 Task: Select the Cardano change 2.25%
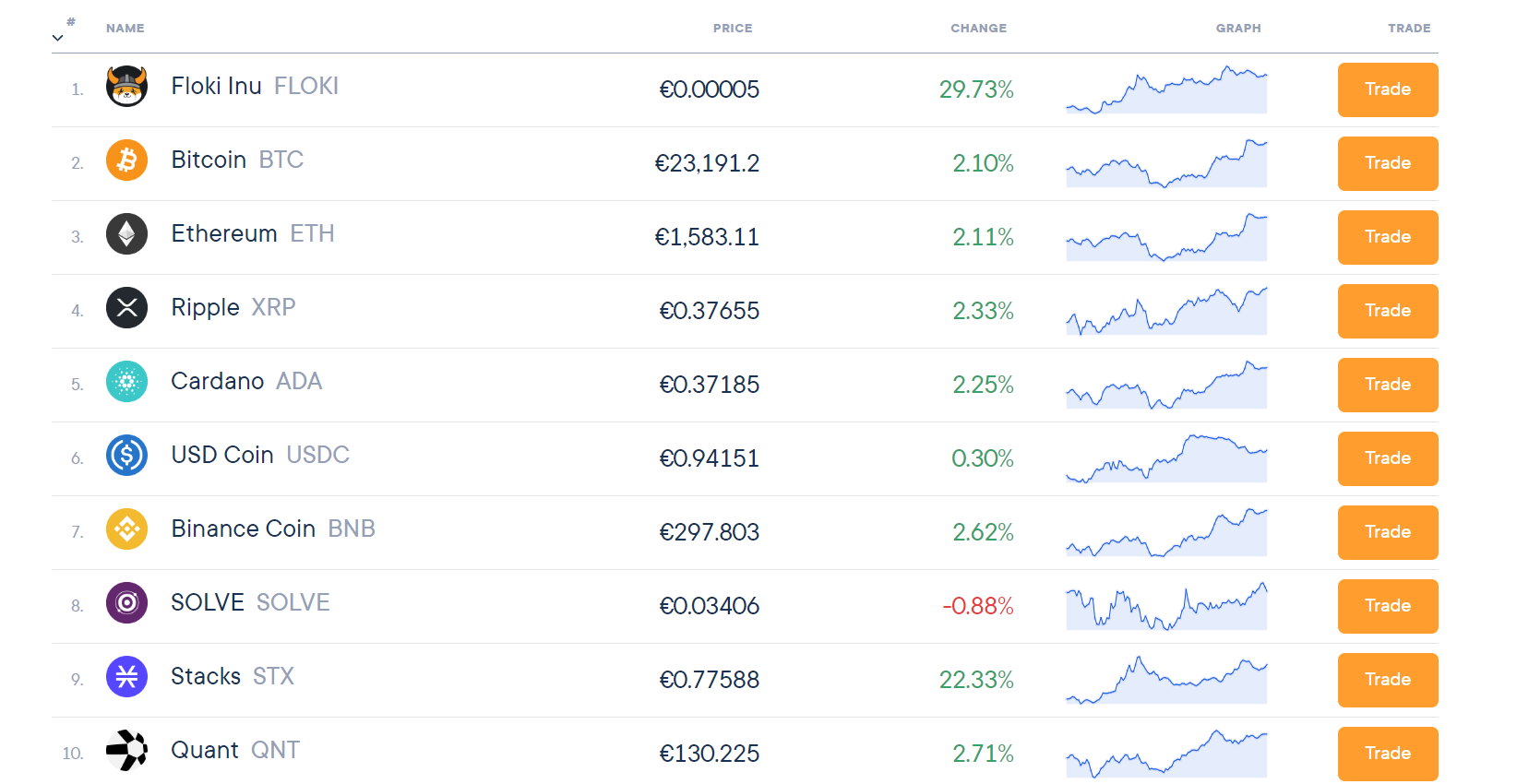[x=984, y=385]
